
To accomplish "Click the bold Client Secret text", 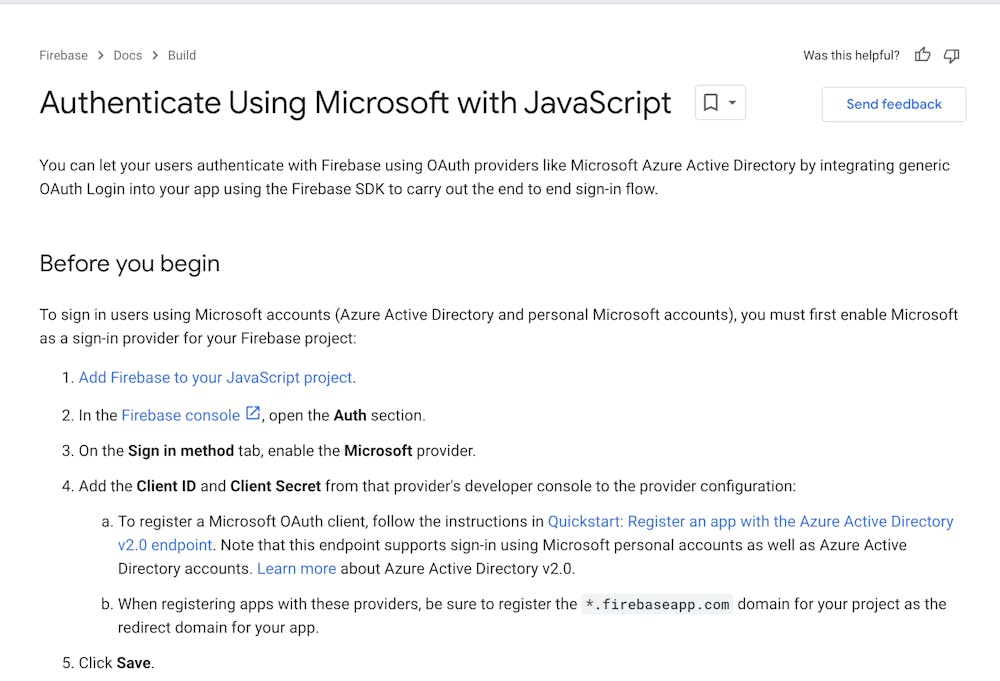I will (276, 487).
